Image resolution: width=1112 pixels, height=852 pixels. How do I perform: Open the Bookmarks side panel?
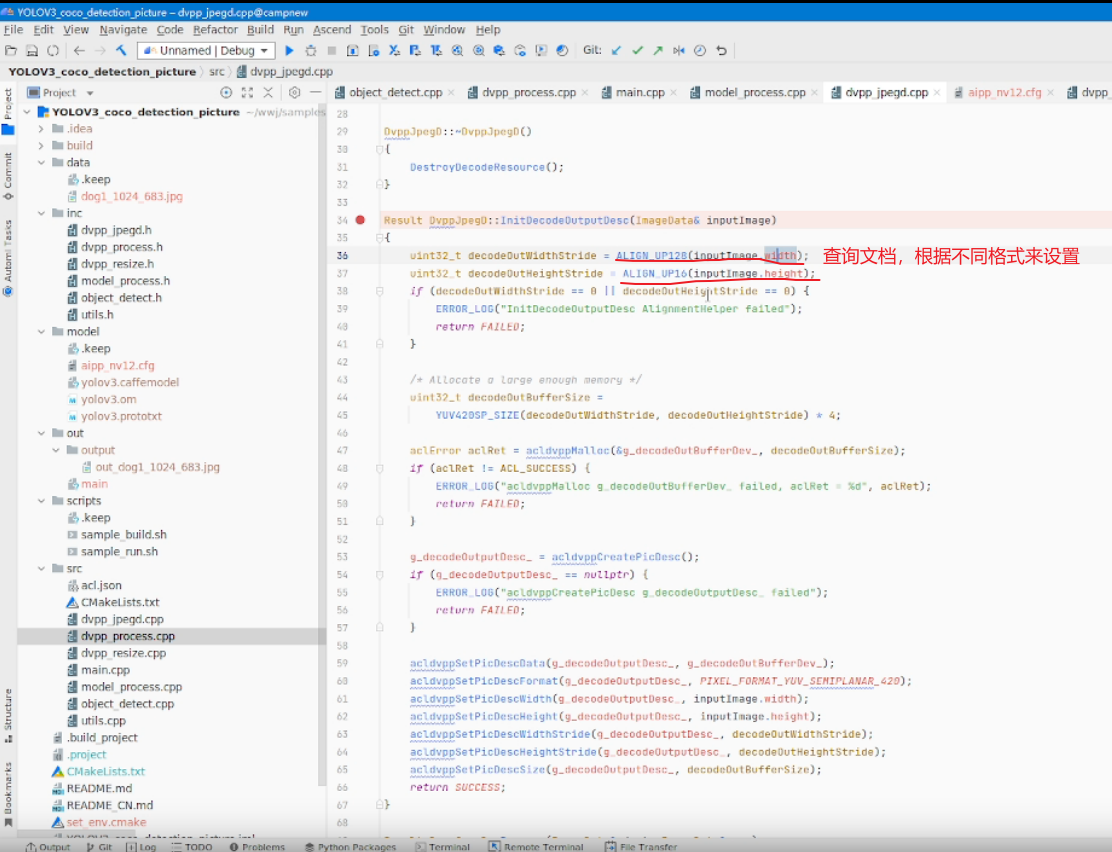coord(8,794)
